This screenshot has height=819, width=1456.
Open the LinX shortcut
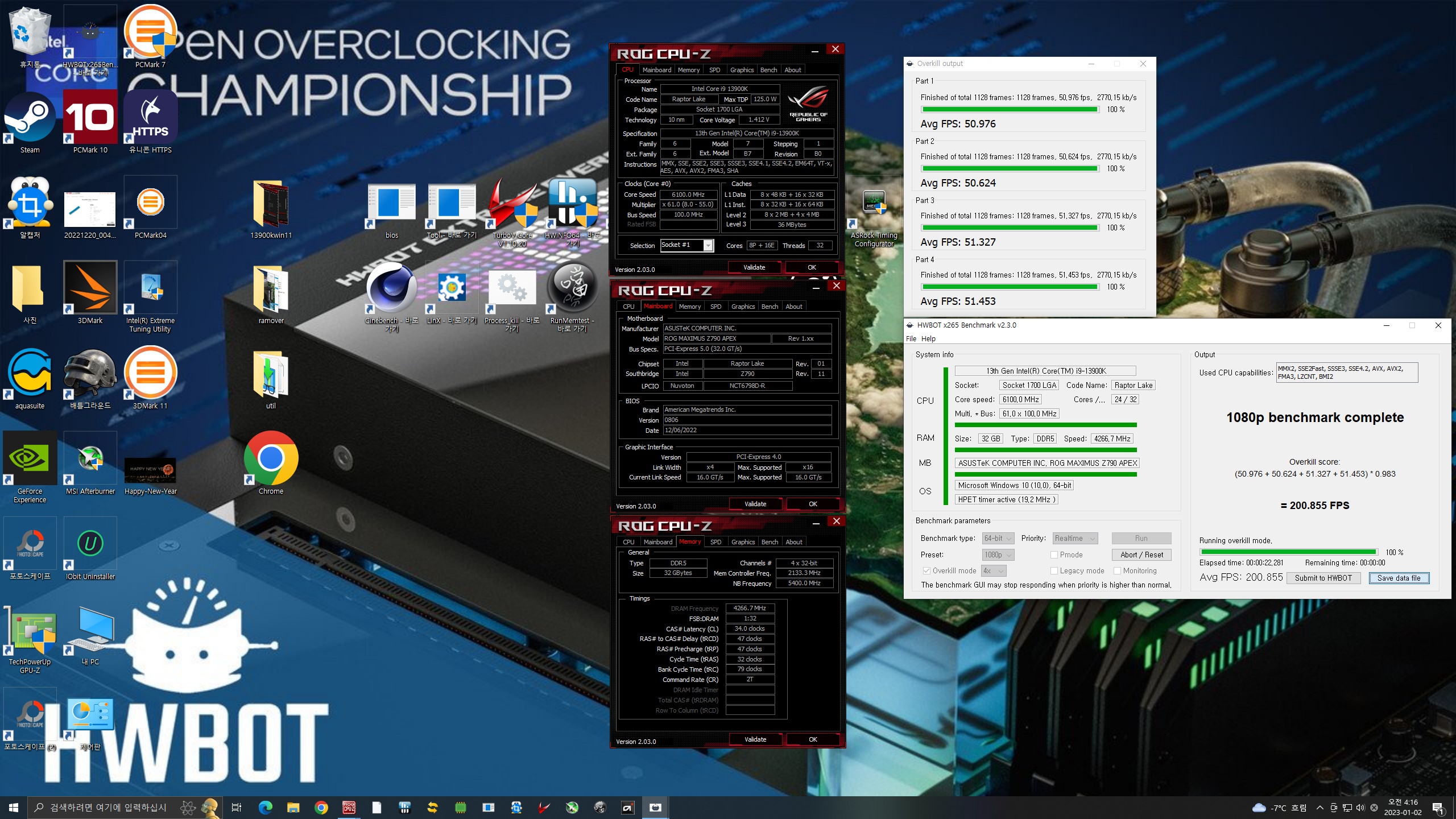(x=452, y=293)
